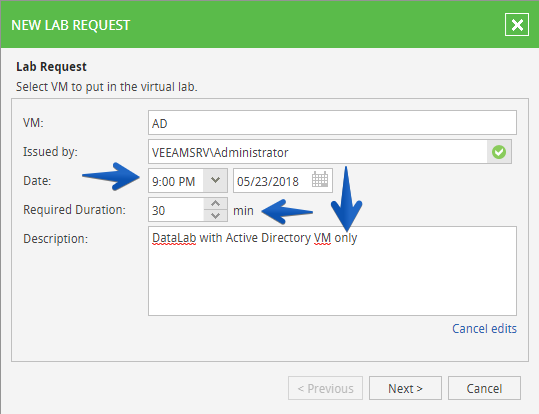The image size is (539, 414).
Task: Click the Required Duration label
Action: point(74,210)
